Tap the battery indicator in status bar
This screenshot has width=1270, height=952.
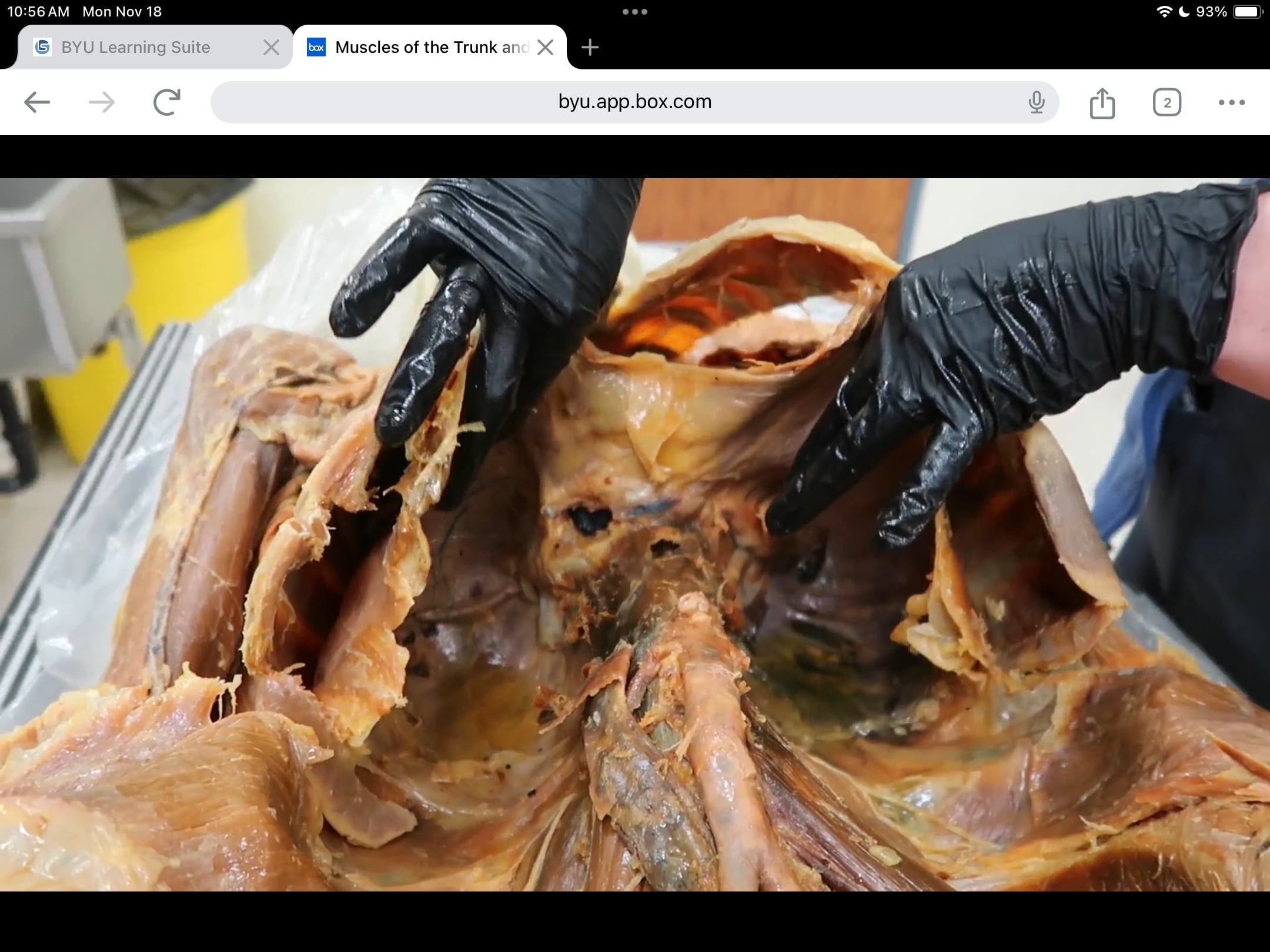[x=1248, y=11]
